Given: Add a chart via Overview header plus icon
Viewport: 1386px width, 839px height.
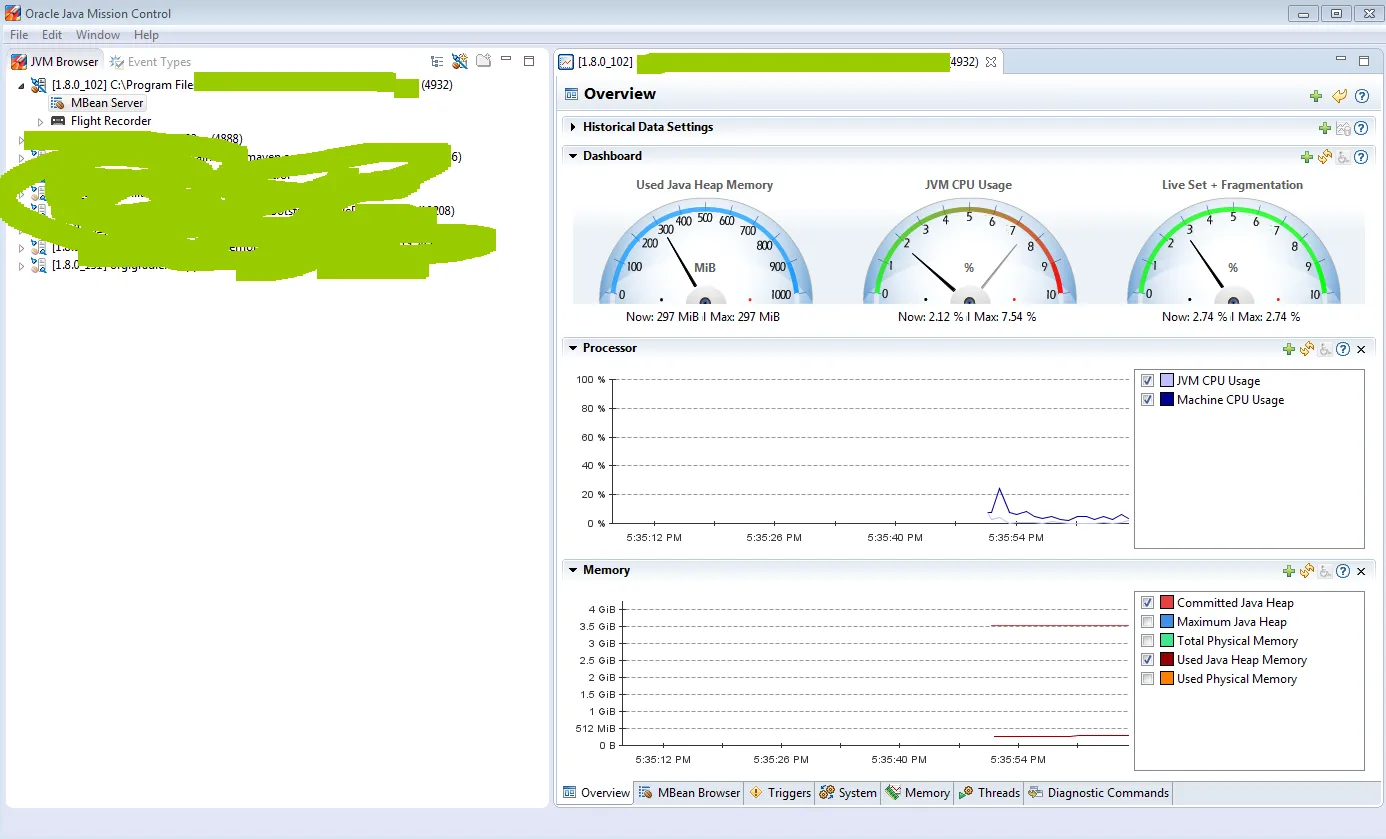Looking at the screenshot, I should pos(1316,96).
